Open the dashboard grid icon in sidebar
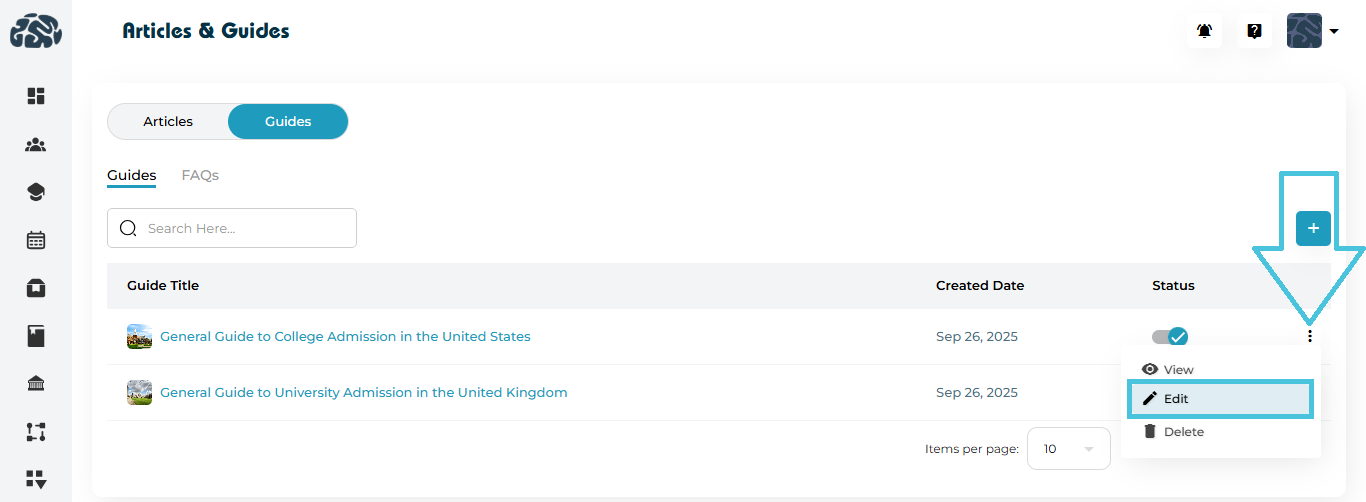The height and width of the screenshot is (502, 1366). coord(36,96)
